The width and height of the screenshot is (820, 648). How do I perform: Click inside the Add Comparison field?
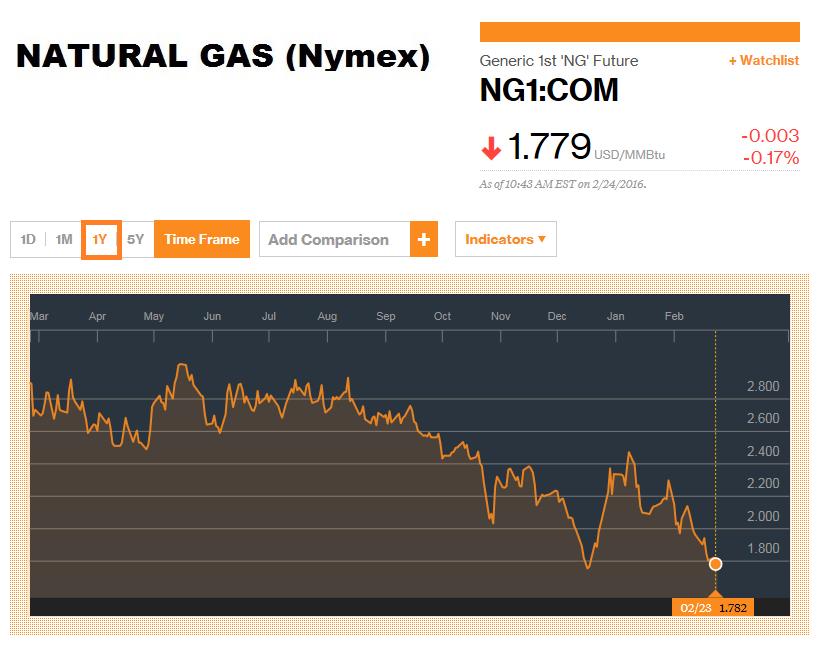335,239
